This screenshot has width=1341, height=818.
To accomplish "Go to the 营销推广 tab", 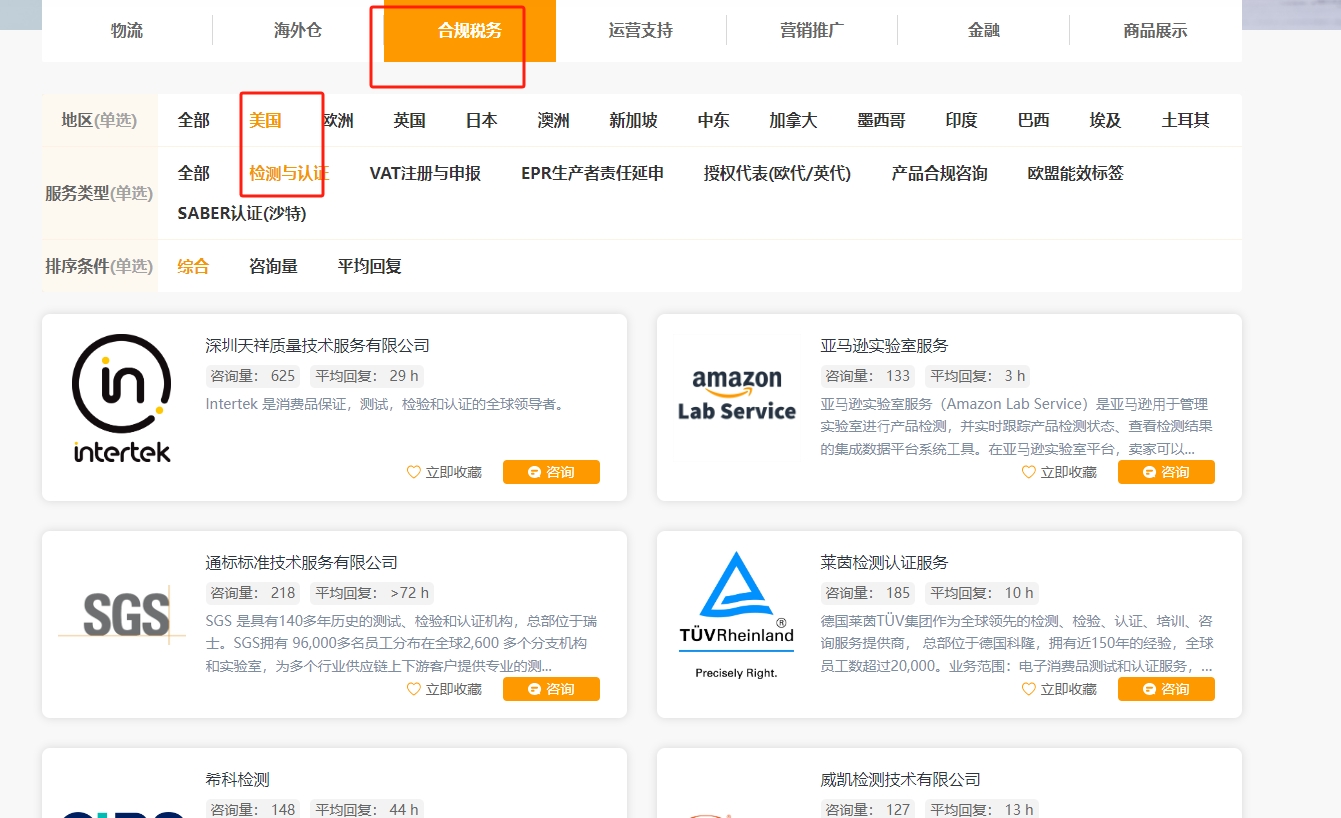I will coord(812,30).
